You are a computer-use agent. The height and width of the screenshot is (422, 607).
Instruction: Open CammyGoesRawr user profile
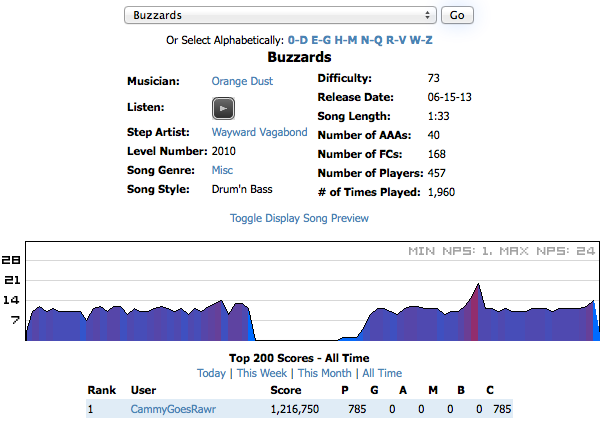coord(173,409)
